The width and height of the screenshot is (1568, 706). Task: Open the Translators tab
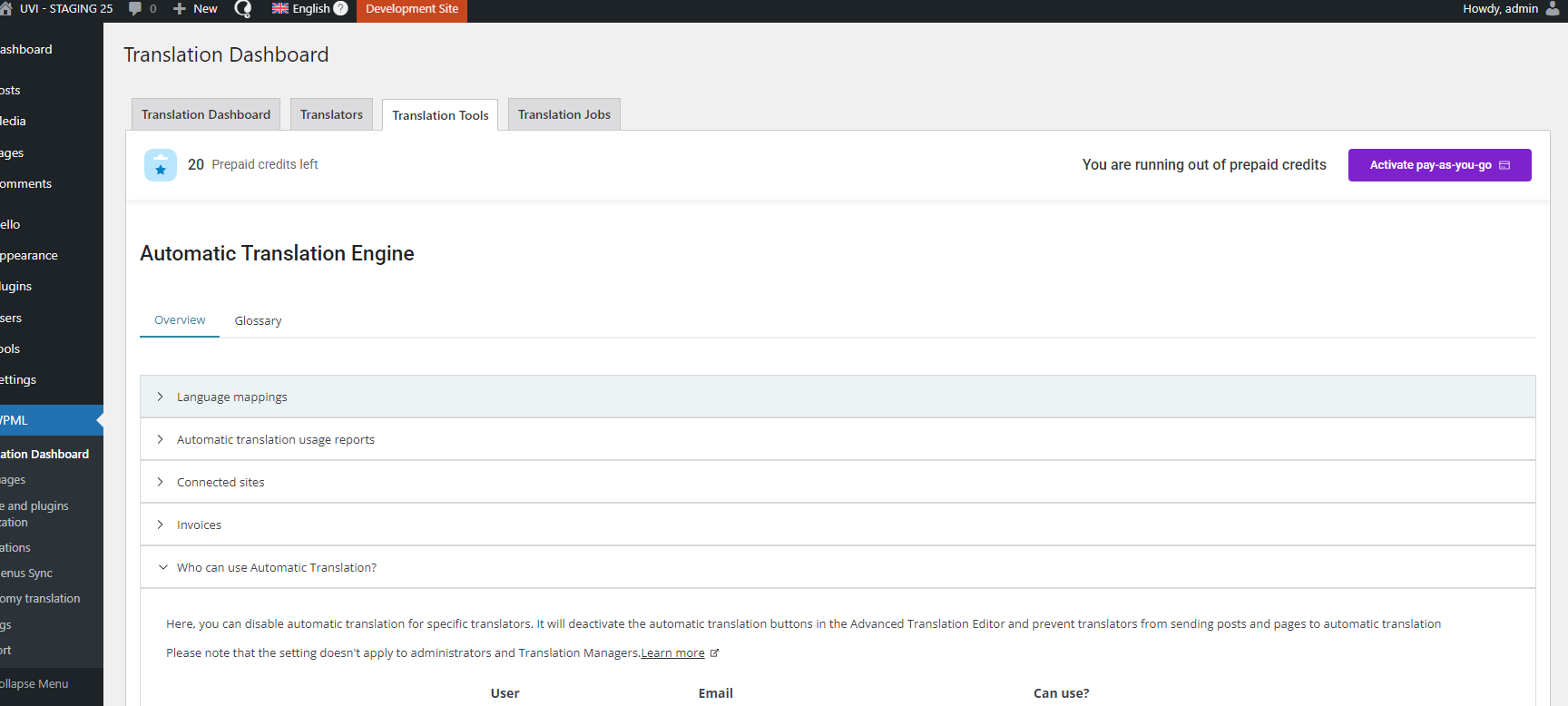pos(331,114)
